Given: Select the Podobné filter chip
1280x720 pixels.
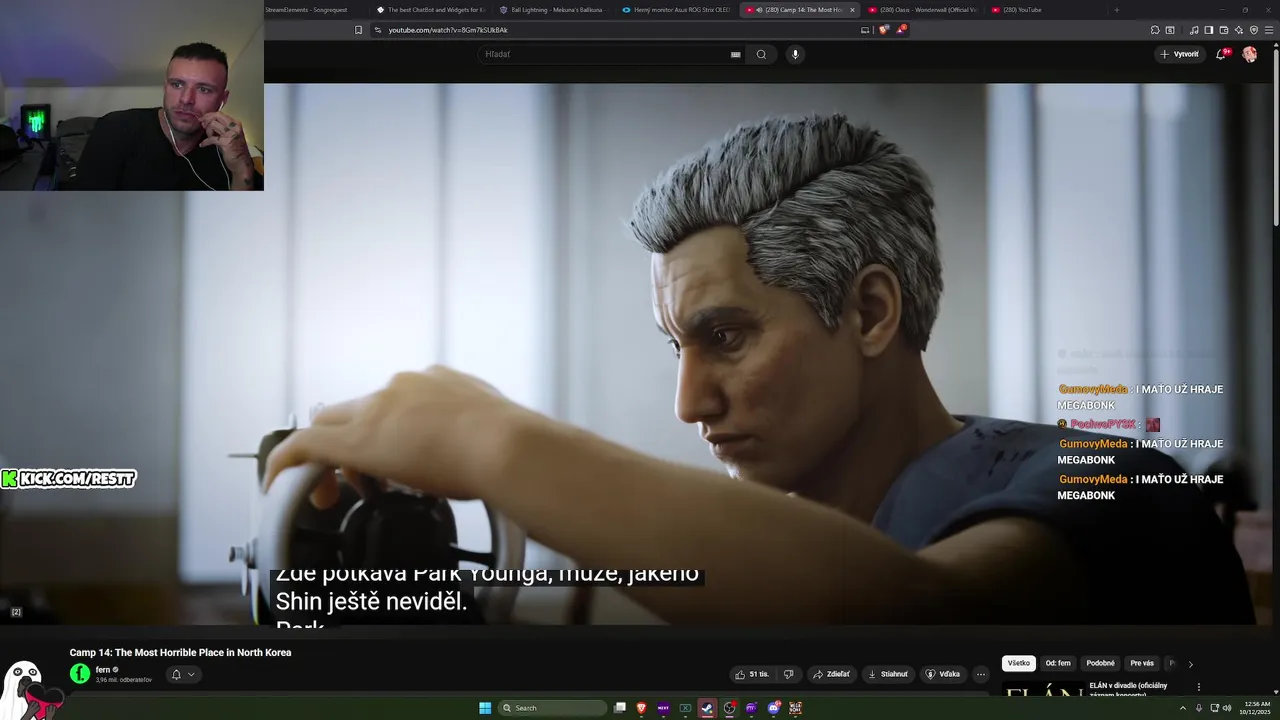Looking at the screenshot, I should 1100,663.
